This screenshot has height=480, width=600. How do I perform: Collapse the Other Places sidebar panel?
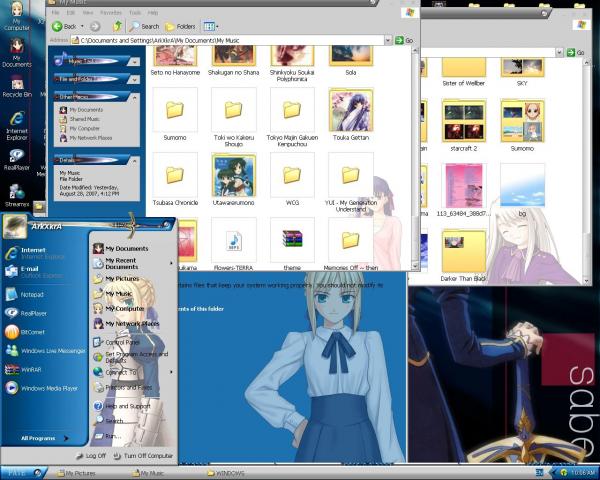point(134,97)
